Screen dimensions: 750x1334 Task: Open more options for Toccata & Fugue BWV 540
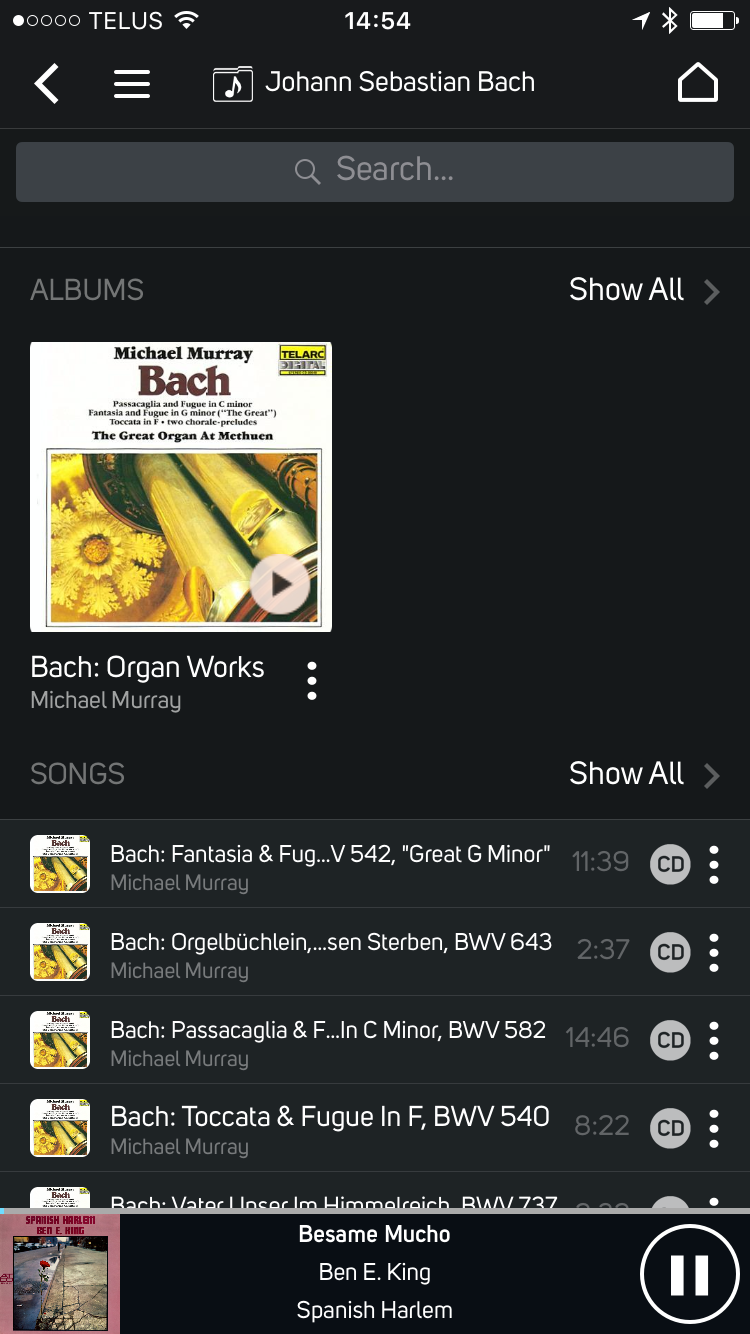coord(713,1129)
